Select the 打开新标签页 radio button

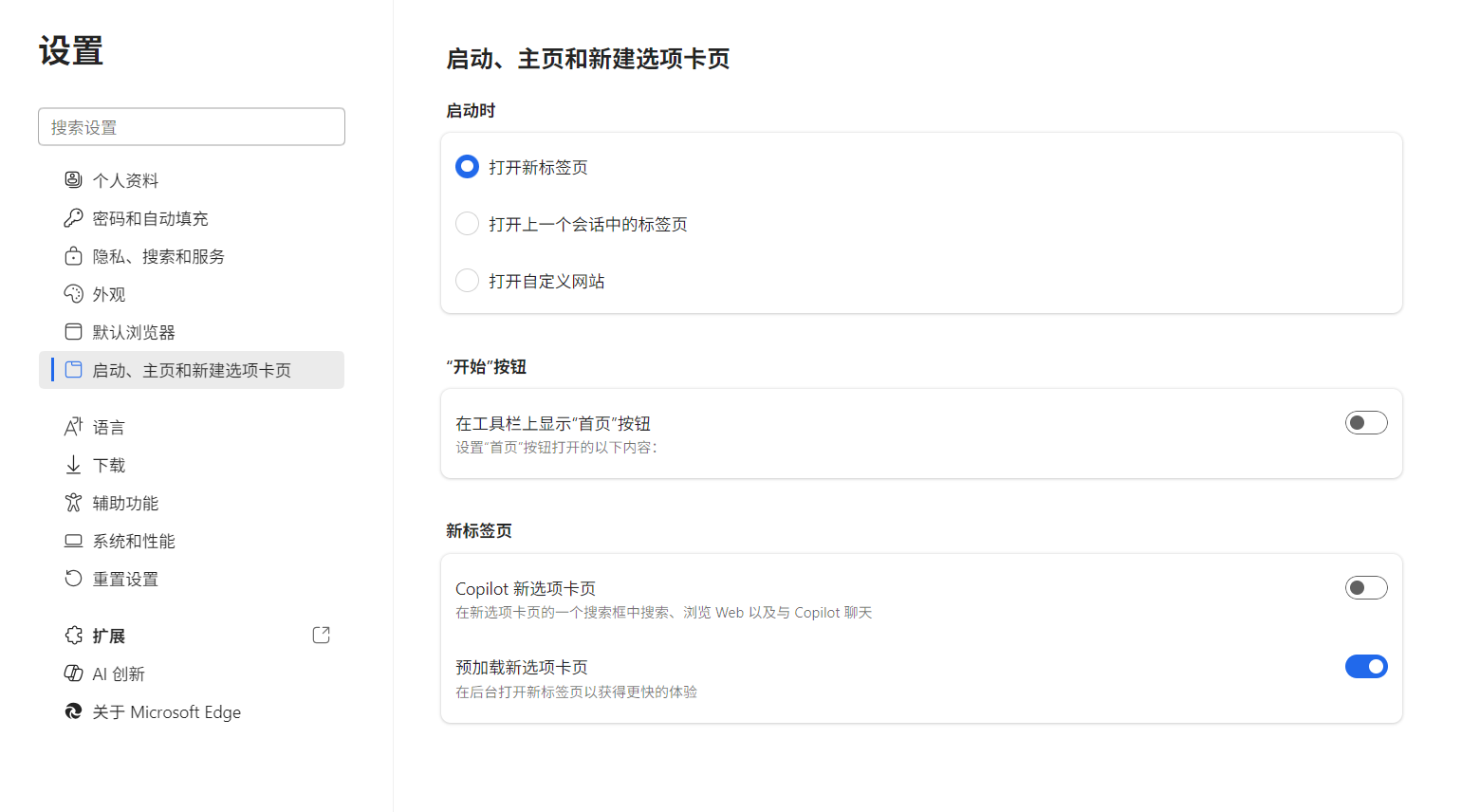point(467,166)
